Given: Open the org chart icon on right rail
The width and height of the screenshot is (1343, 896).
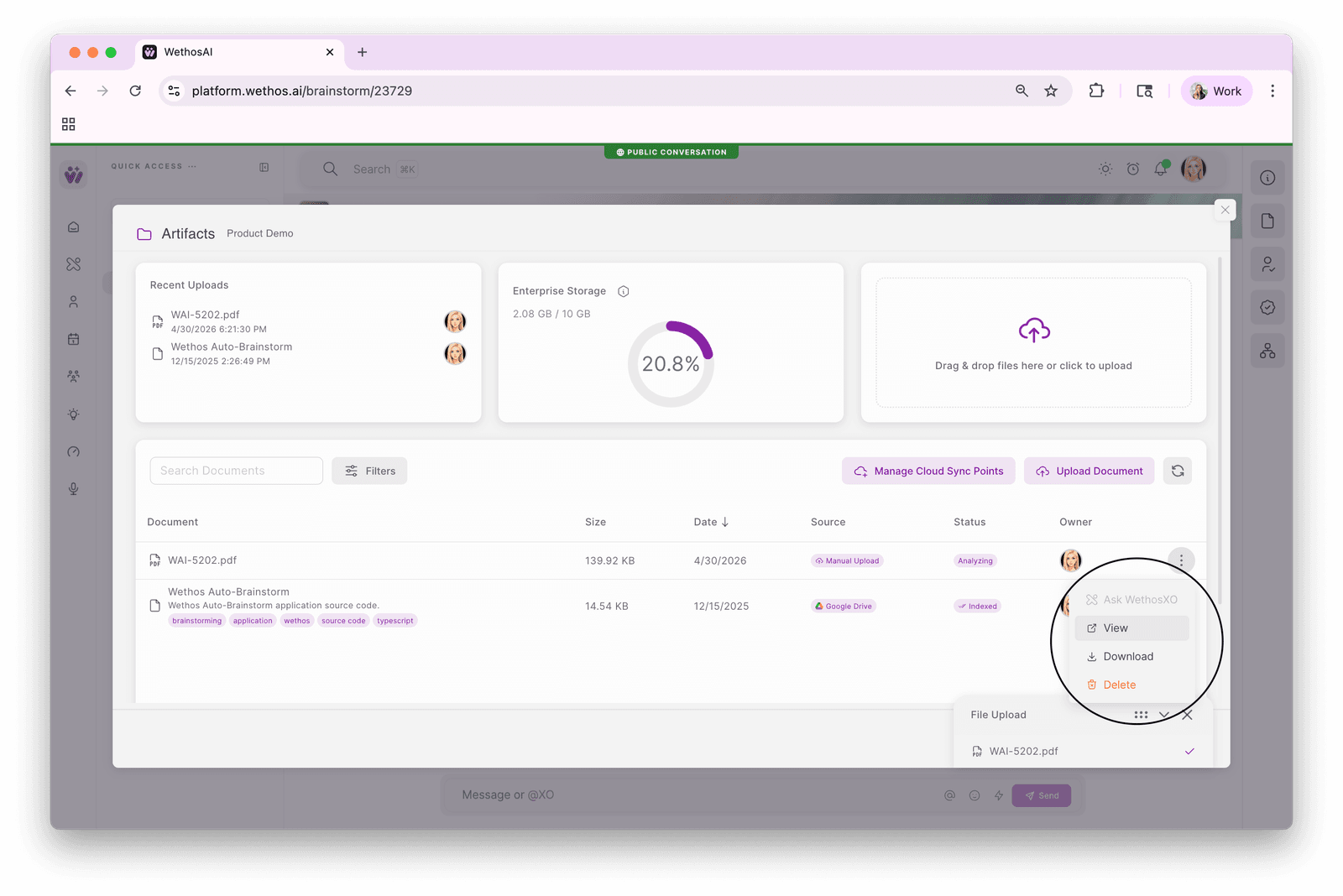Looking at the screenshot, I should coord(1267,351).
